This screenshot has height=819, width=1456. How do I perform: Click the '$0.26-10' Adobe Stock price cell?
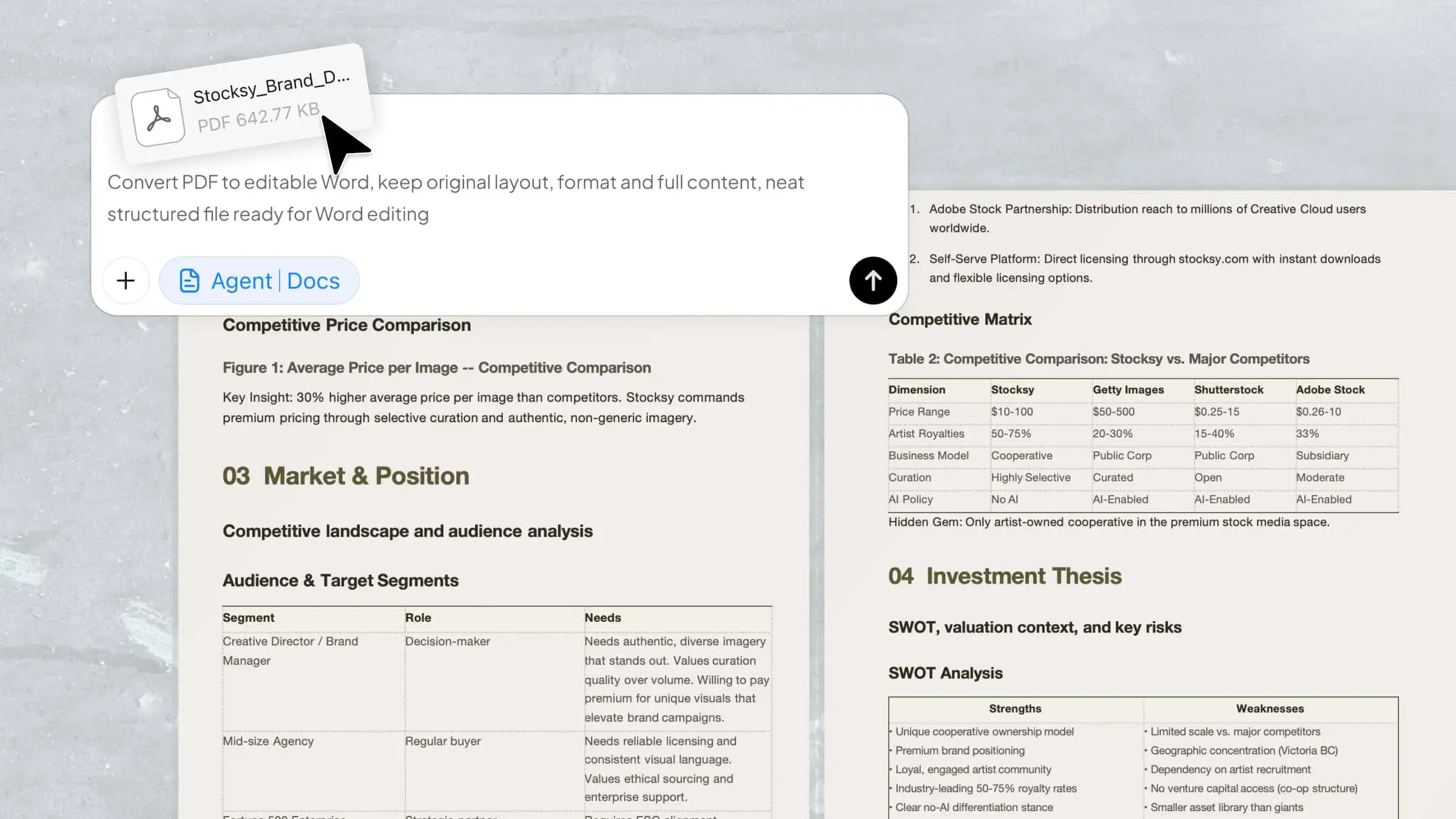point(1318,411)
